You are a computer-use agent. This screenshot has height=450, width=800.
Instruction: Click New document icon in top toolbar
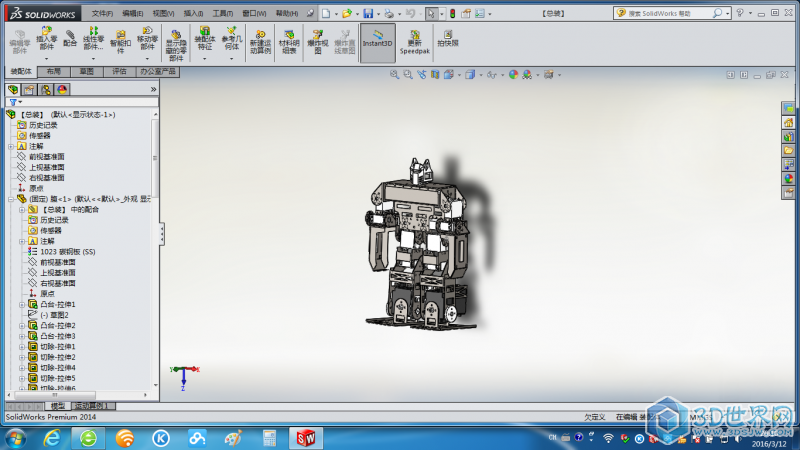326,14
